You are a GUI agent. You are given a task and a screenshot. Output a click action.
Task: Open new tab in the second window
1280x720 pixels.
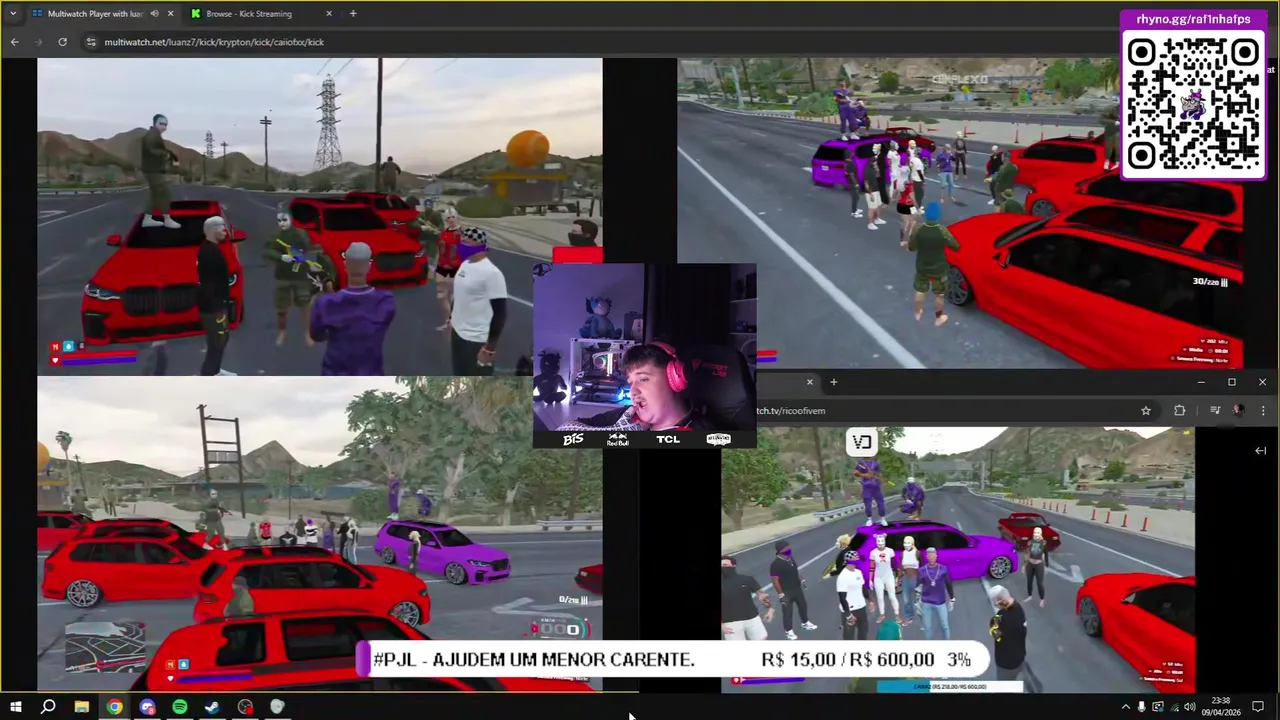tap(833, 382)
